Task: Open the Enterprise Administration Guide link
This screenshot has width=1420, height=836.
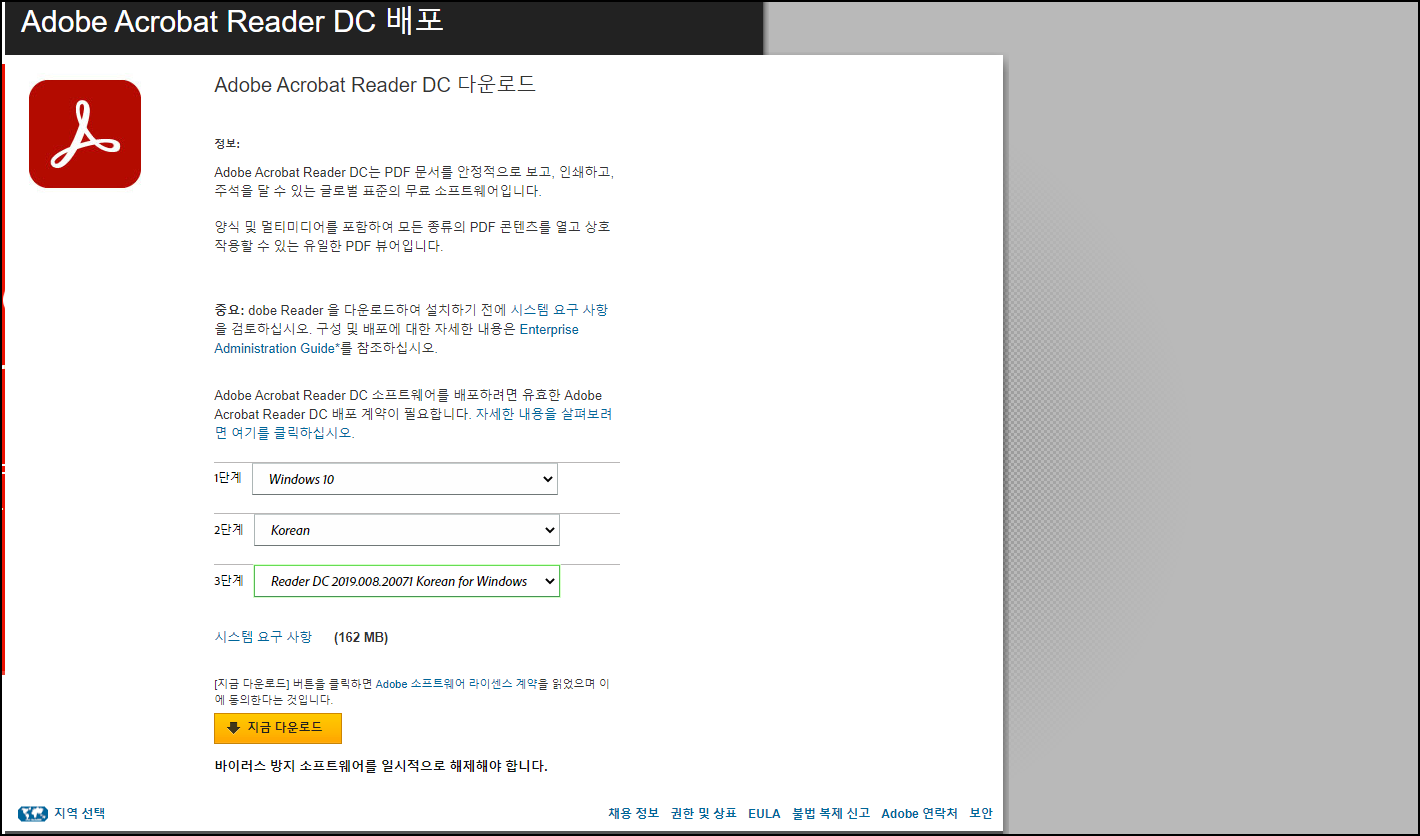Action: click(x=396, y=339)
